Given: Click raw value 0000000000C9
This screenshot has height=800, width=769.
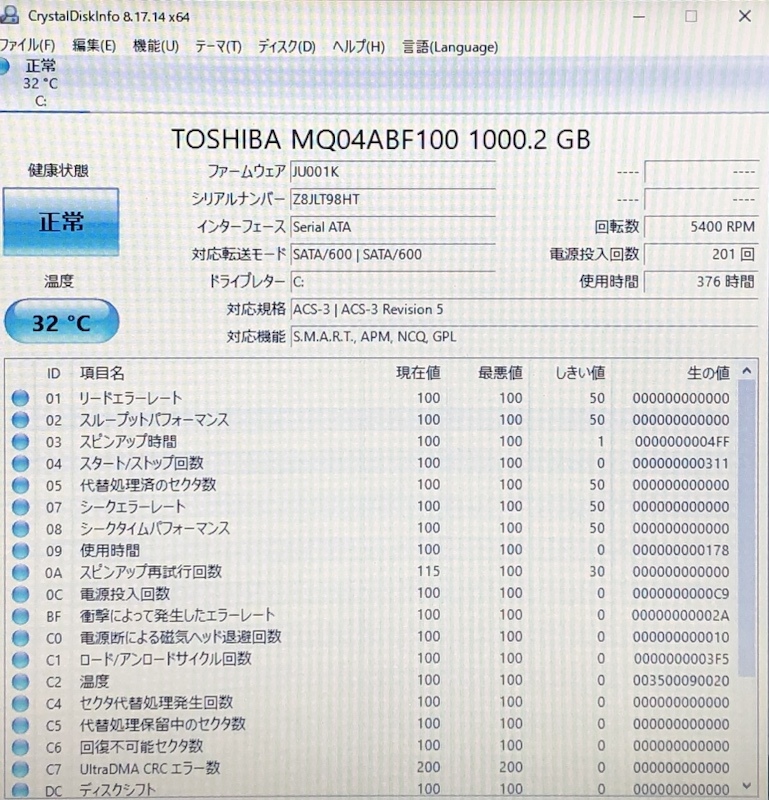Looking at the screenshot, I should [x=681, y=594].
